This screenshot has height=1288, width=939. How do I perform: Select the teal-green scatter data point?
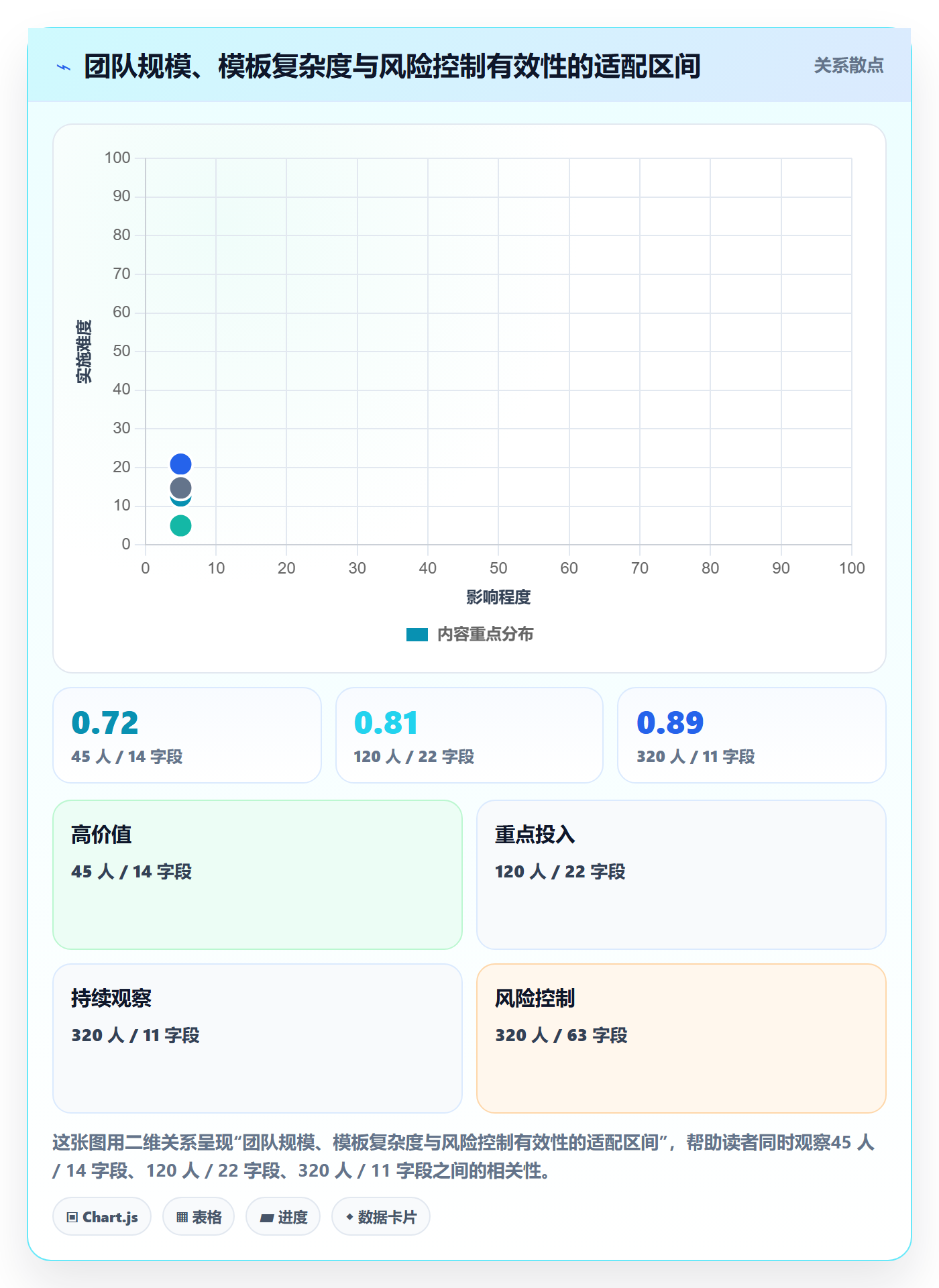click(x=180, y=525)
